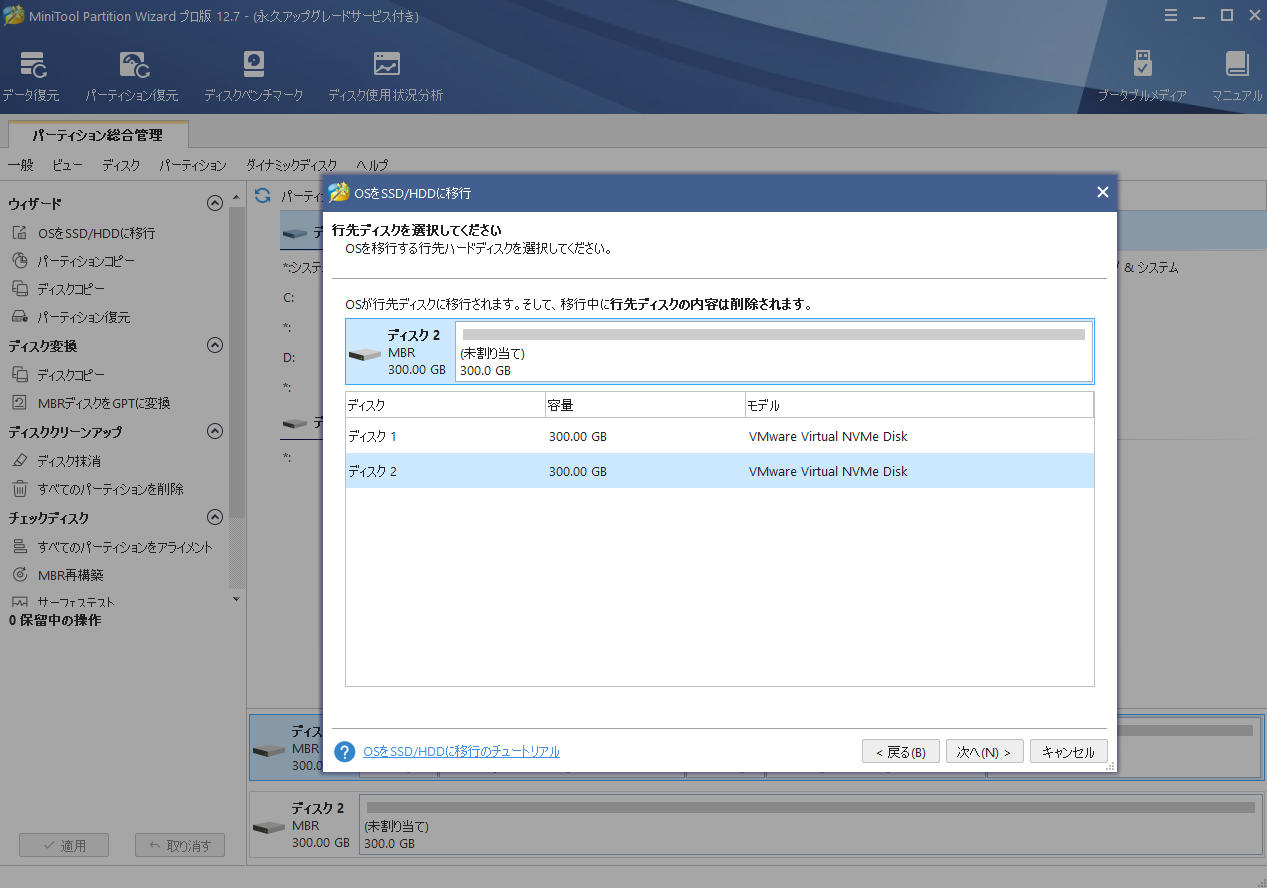Click 戻る(B) button in dialog
Image resolution: width=1267 pixels, height=888 pixels.
click(x=901, y=752)
